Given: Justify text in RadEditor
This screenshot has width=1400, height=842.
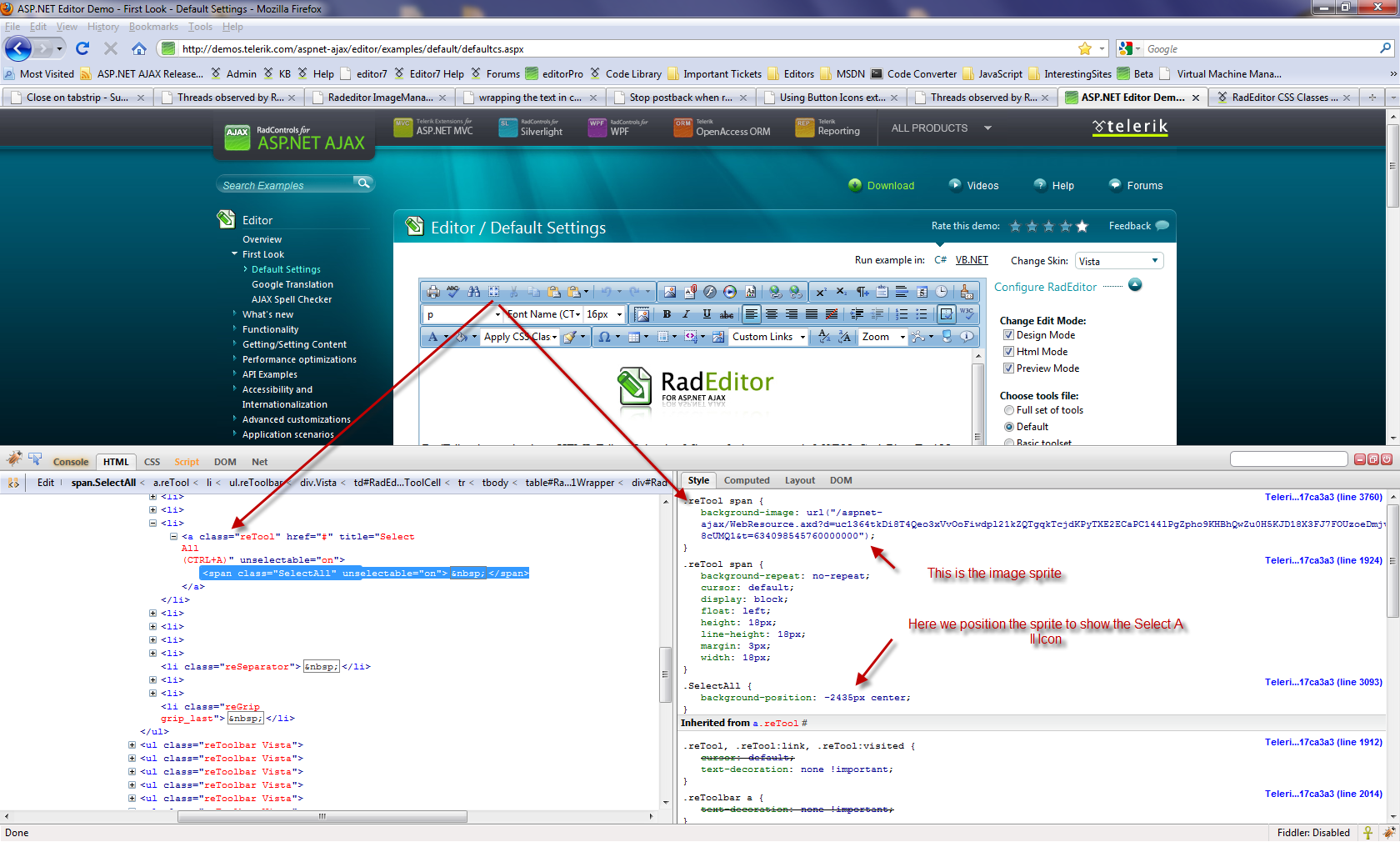Looking at the screenshot, I should 812,314.
